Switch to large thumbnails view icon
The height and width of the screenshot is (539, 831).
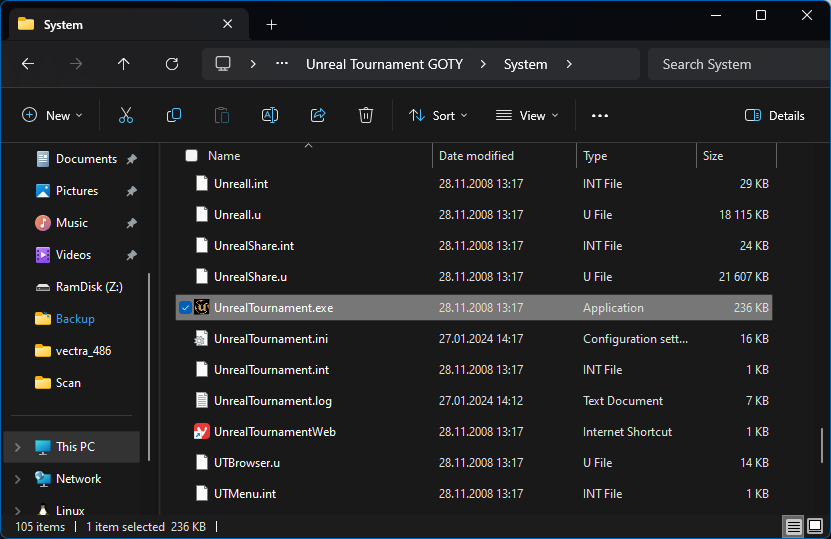814,527
